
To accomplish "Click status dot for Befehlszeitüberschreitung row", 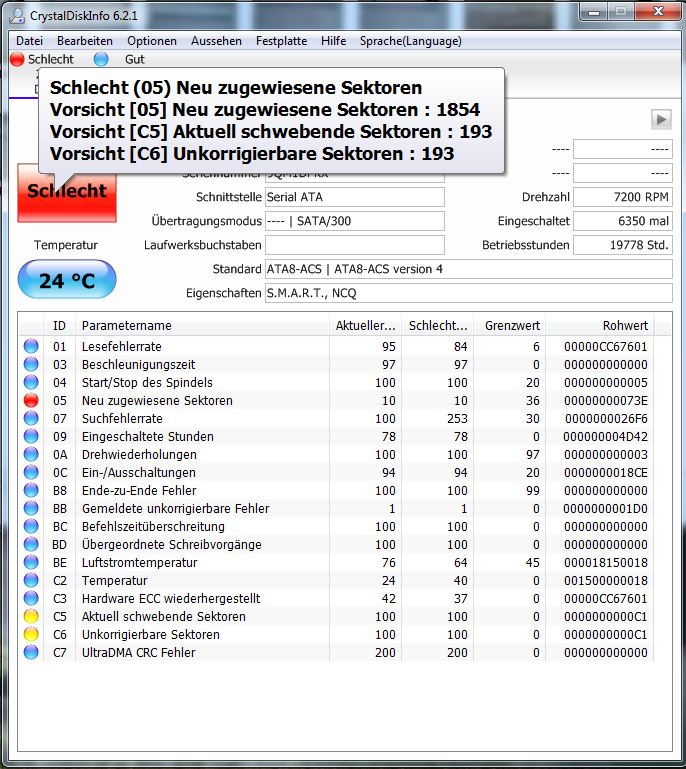I will click(31, 526).
